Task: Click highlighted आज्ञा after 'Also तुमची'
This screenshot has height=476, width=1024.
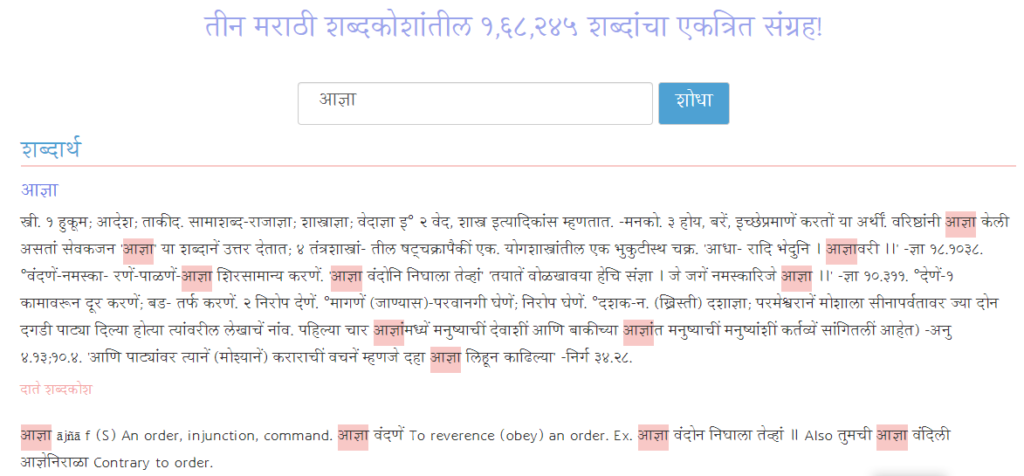Action: pos(891,436)
